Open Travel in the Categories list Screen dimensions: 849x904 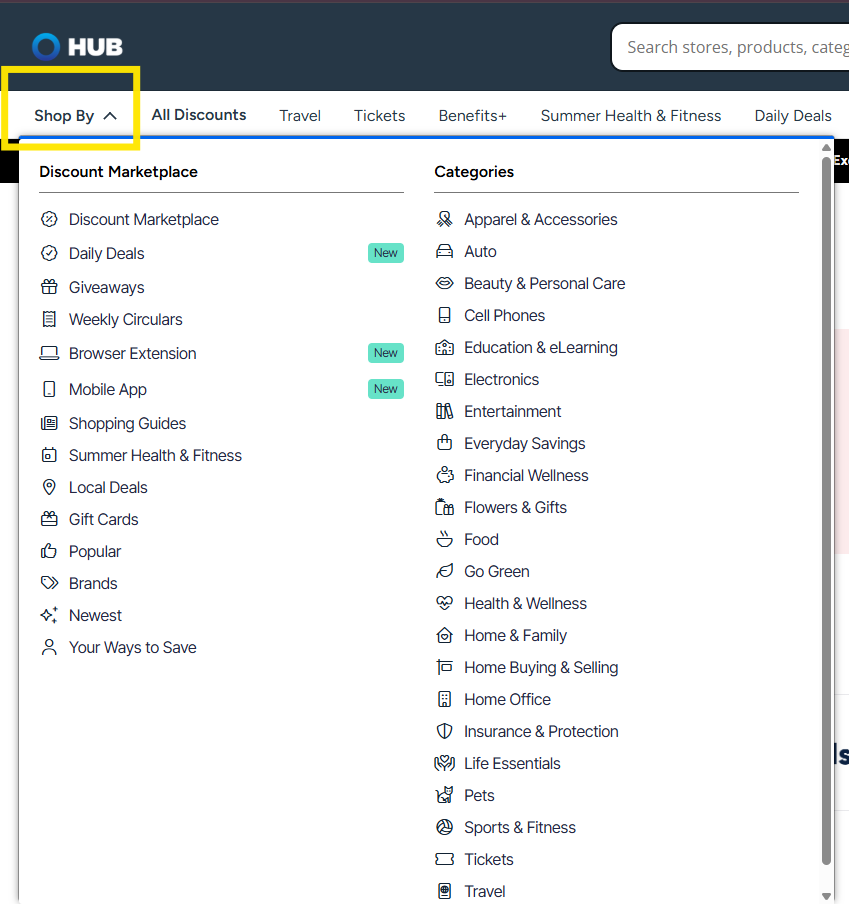[x=484, y=891]
